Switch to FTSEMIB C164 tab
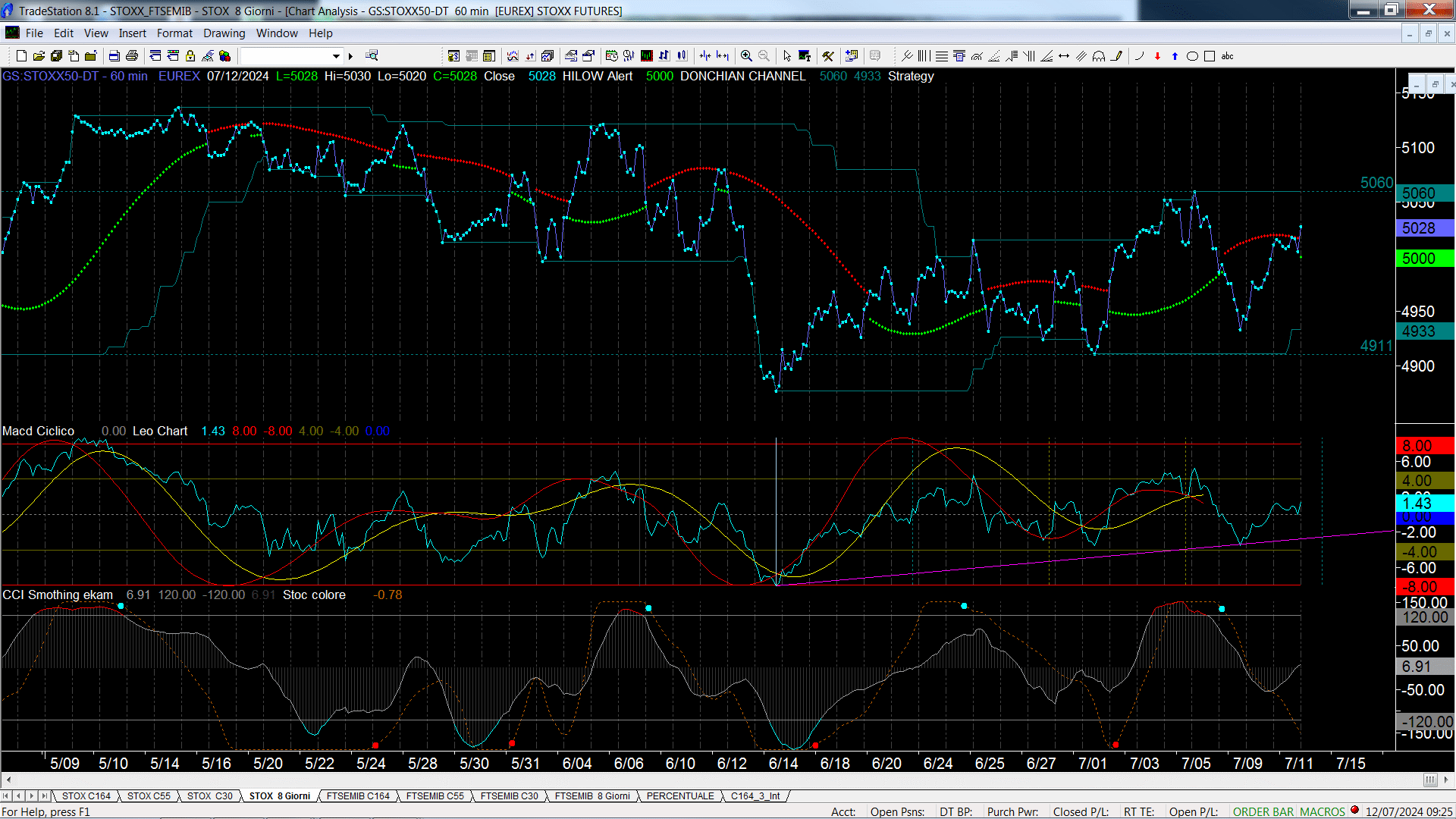 tap(358, 795)
